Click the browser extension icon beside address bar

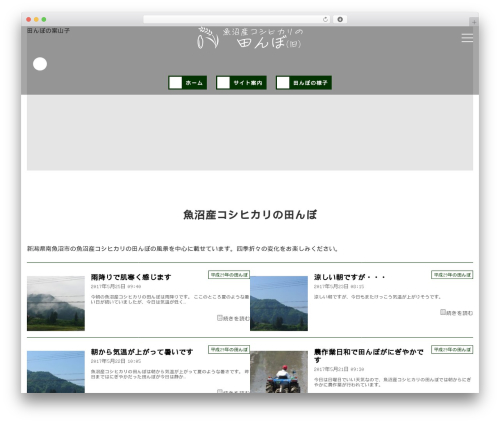click(x=340, y=19)
